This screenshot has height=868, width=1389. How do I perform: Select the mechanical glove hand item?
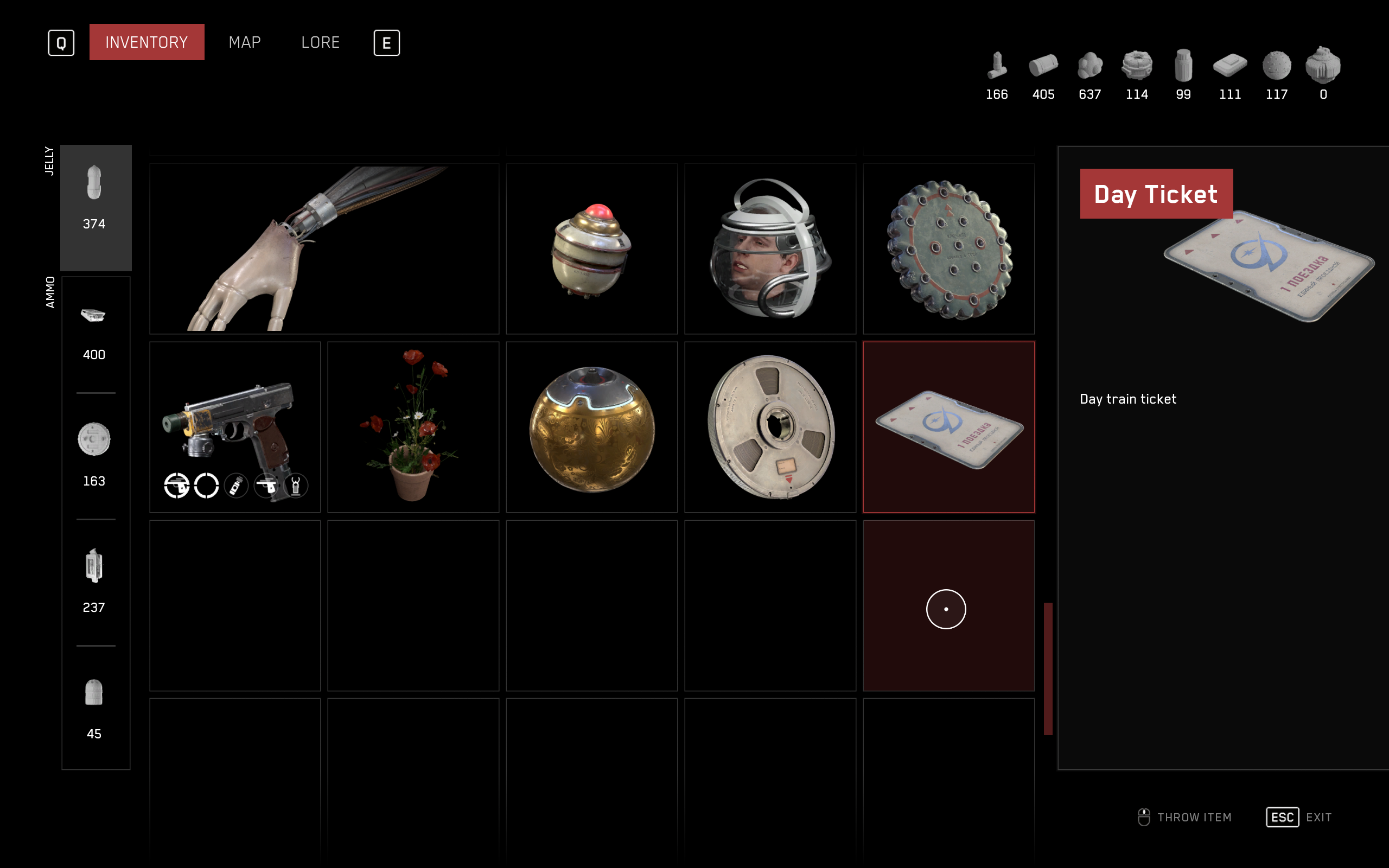click(324, 248)
